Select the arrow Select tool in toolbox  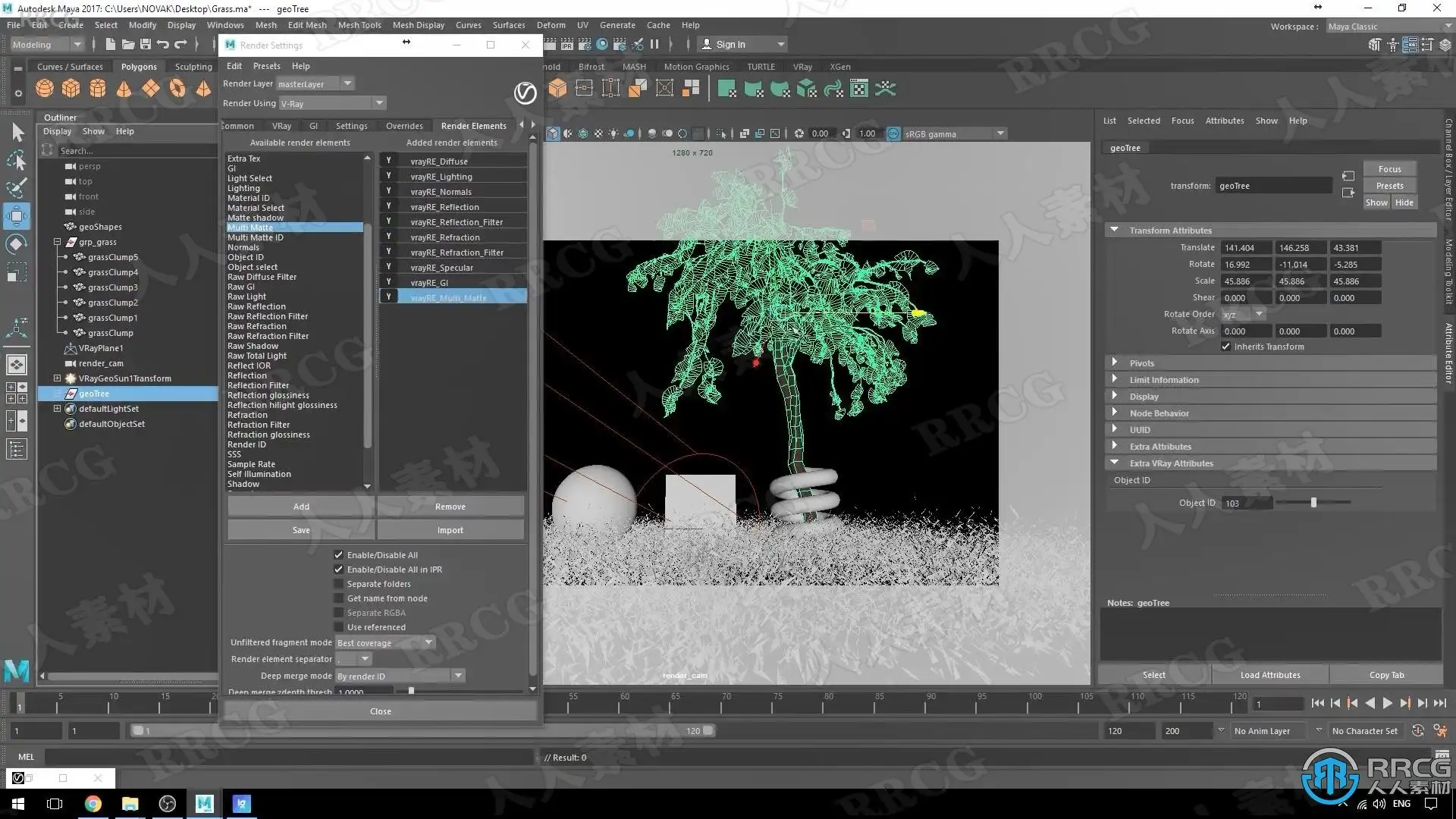pyautogui.click(x=17, y=132)
